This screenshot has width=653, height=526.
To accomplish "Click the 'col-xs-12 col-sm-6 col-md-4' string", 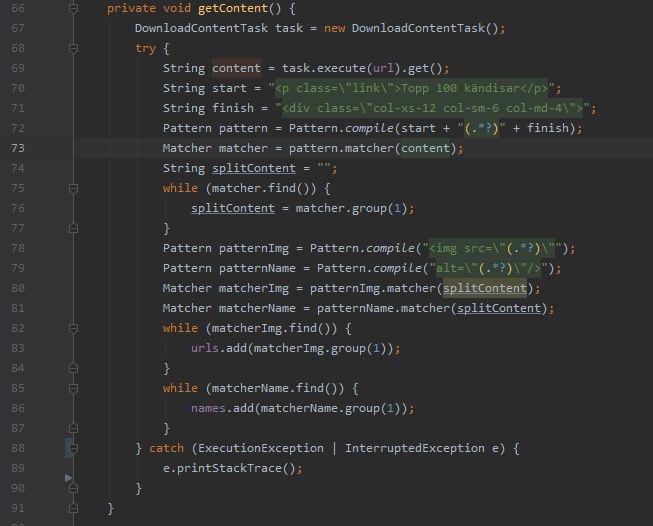I will tap(467, 108).
